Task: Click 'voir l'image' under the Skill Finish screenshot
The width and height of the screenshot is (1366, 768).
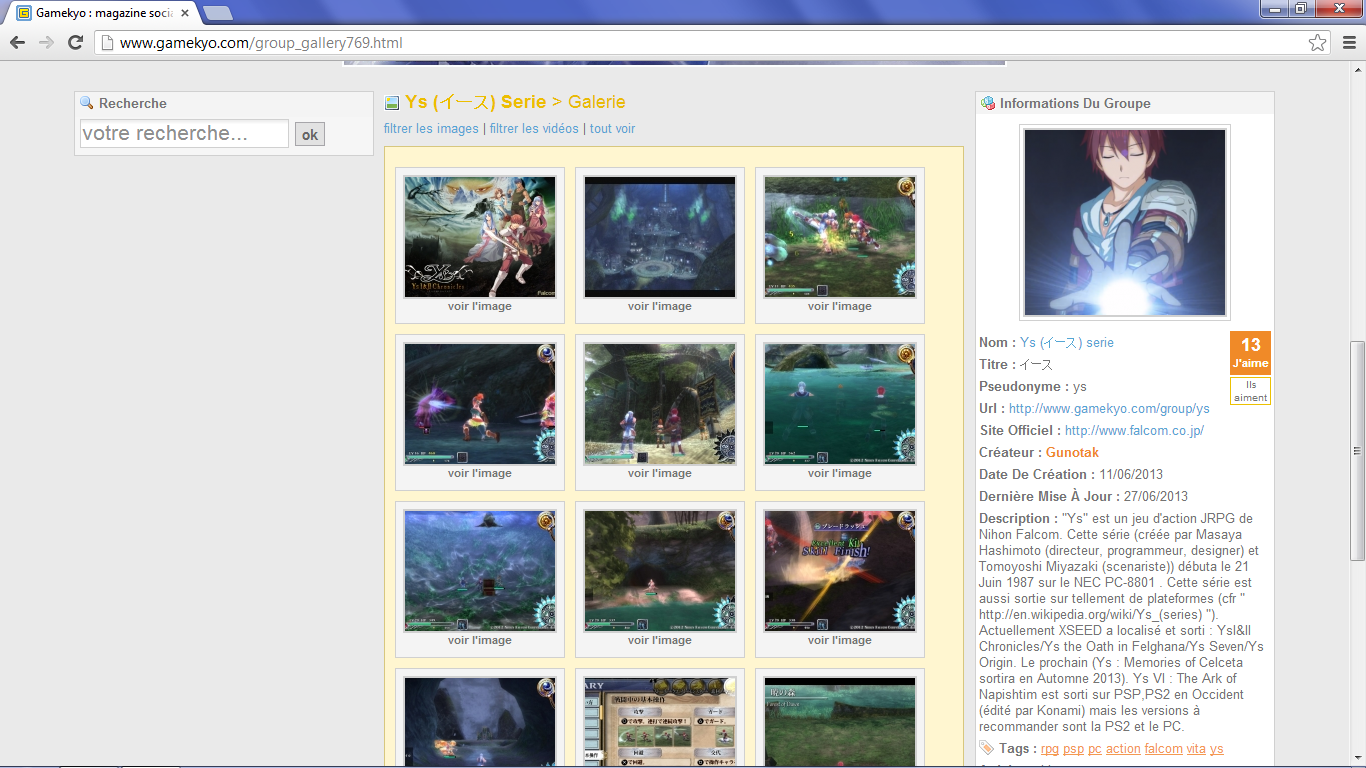Action: [840, 641]
